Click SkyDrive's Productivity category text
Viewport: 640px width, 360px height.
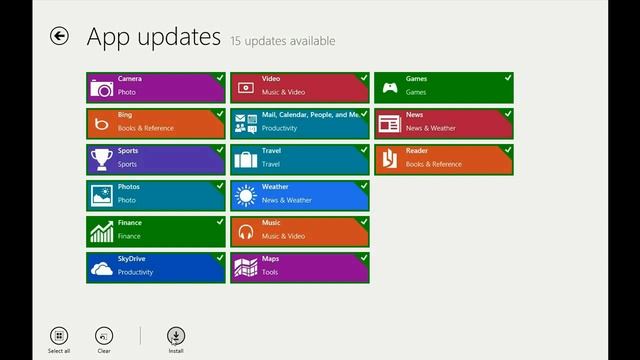click(135, 272)
